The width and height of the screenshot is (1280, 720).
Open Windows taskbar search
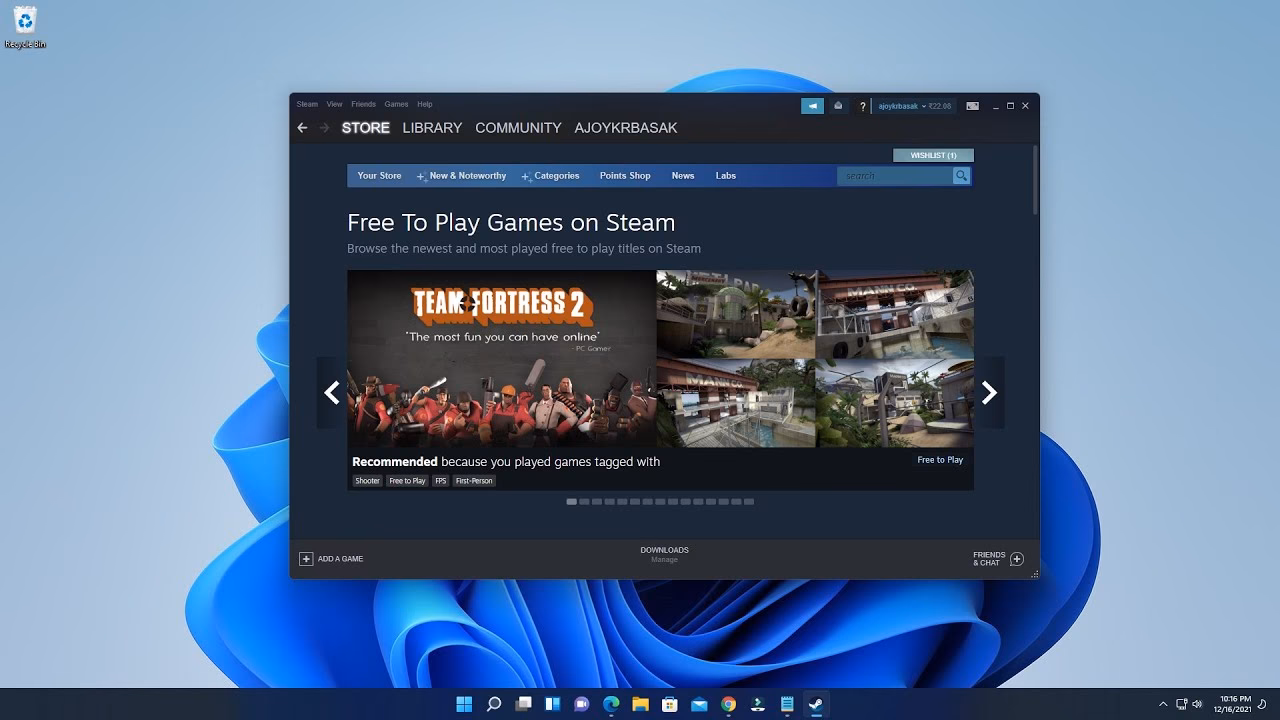[x=493, y=704]
